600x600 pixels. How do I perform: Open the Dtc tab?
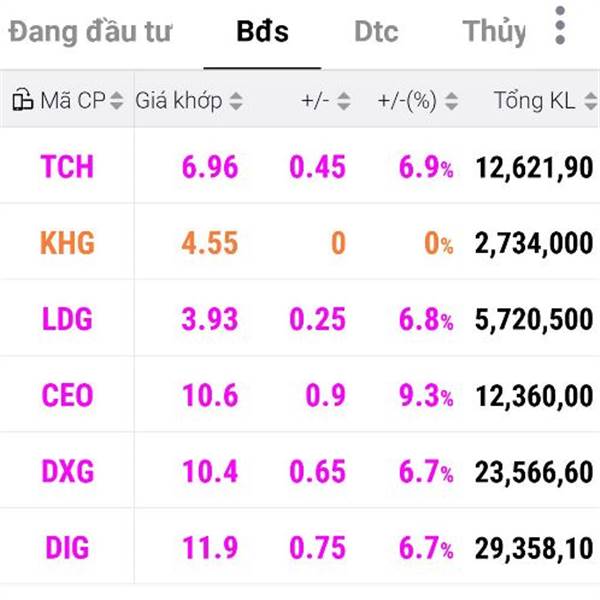coord(376,31)
